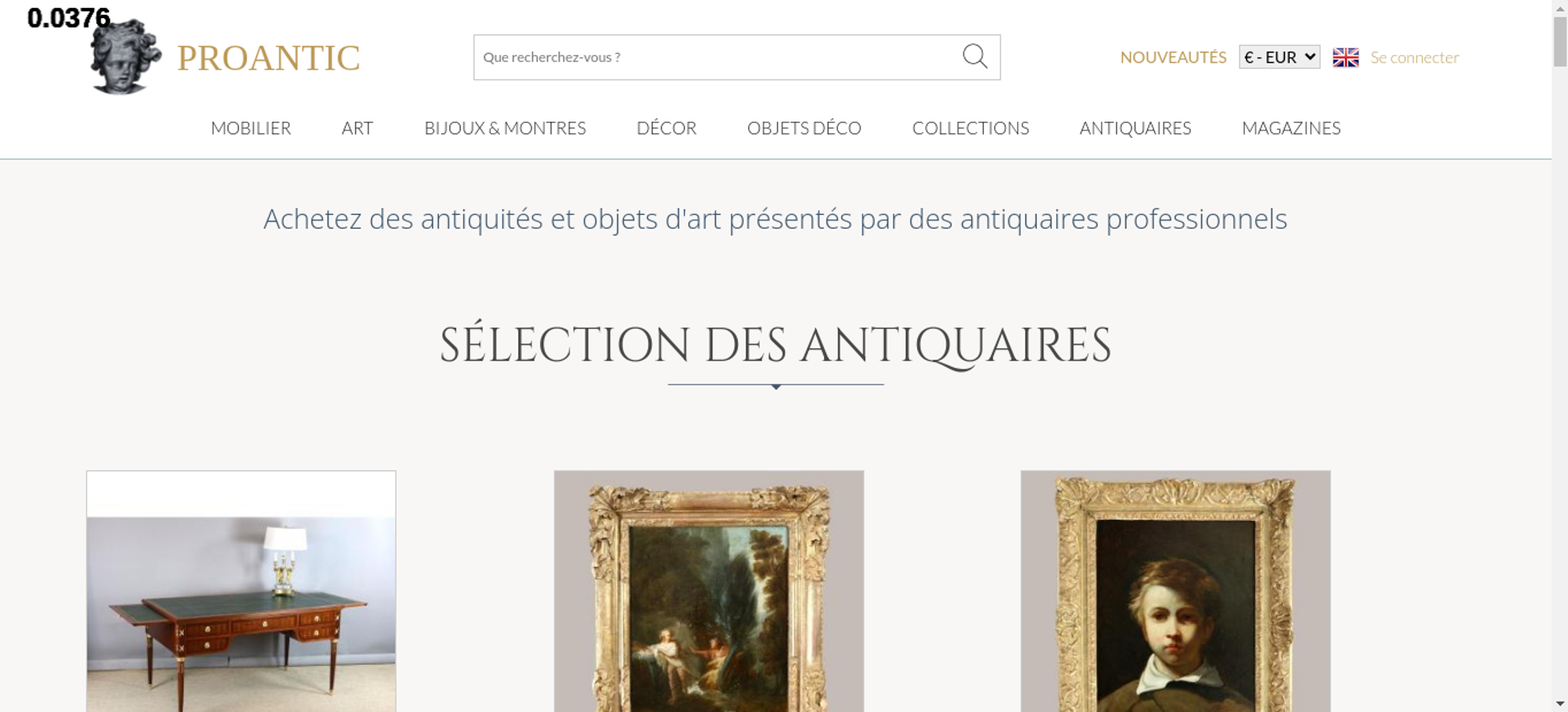Open the MAGAZINES menu
Viewport: 1568px width, 712px height.
(1291, 128)
